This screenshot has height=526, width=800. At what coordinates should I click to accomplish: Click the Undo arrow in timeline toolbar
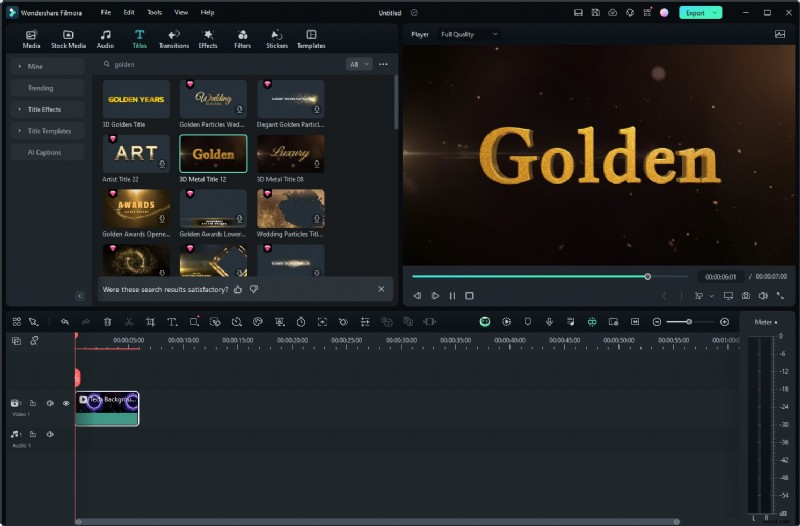click(x=65, y=322)
